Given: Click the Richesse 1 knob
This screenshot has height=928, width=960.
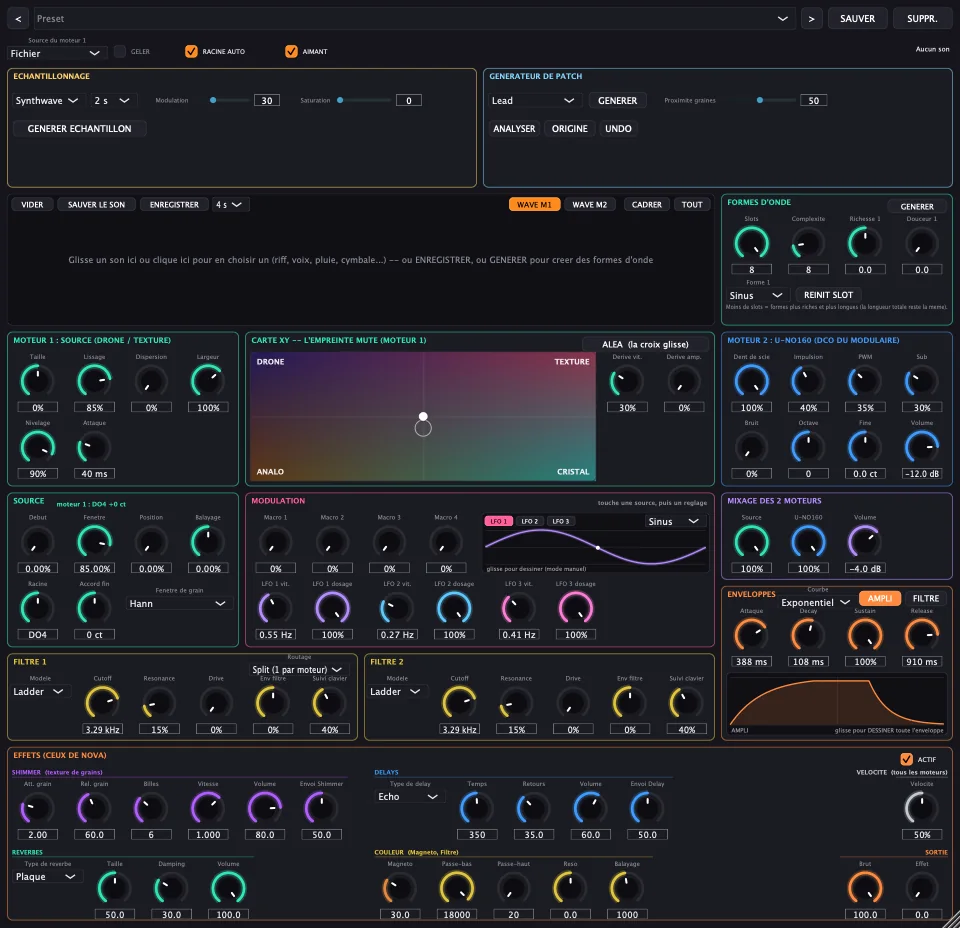Looking at the screenshot, I should (865, 243).
